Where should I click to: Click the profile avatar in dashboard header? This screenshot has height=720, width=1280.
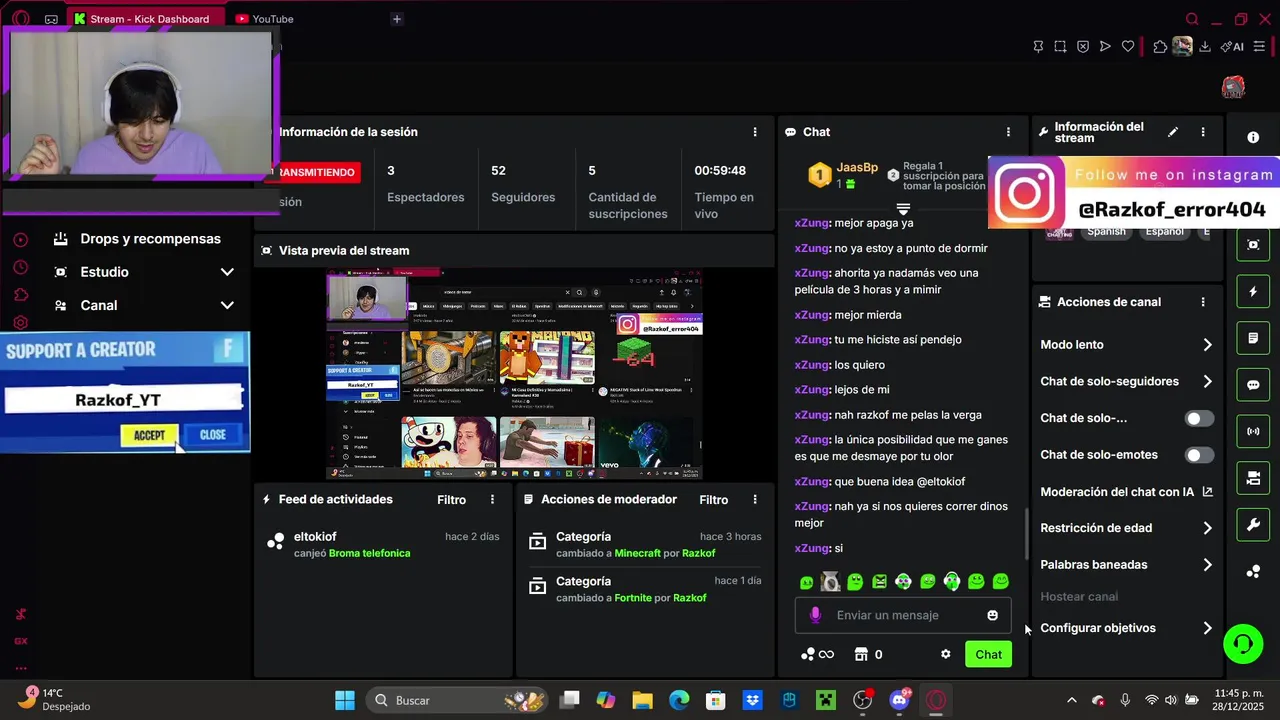tap(1233, 88)
